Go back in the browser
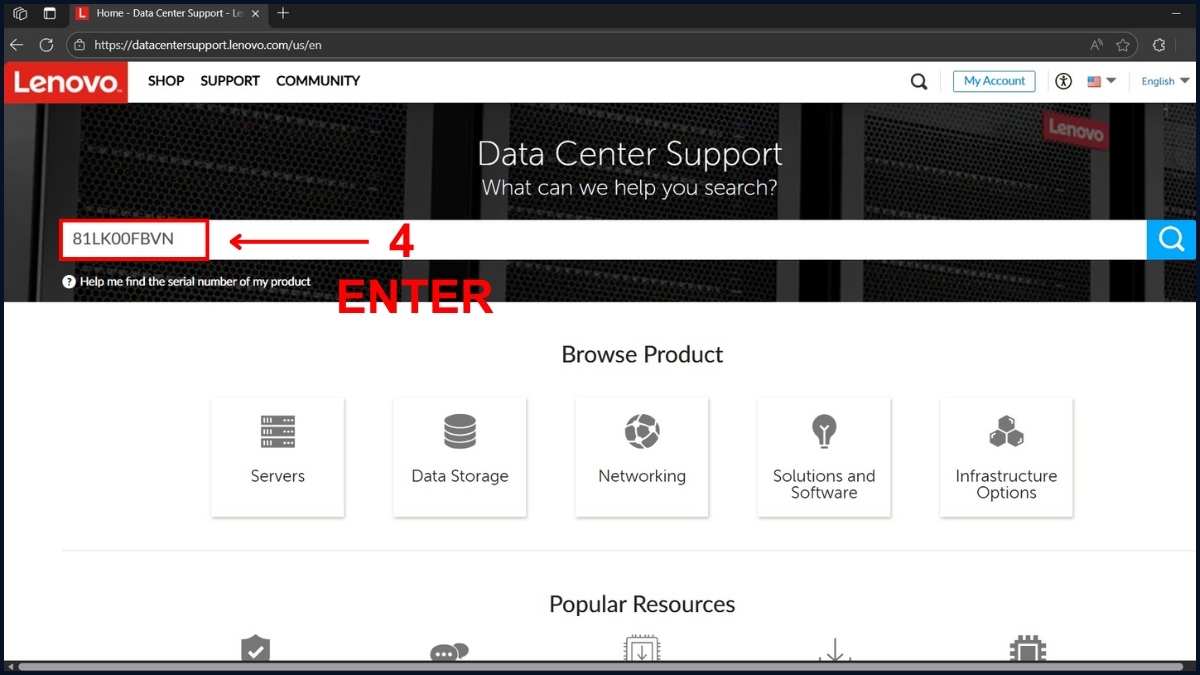The height and width of the screenshot is (675, 1200). click(16, 45)
